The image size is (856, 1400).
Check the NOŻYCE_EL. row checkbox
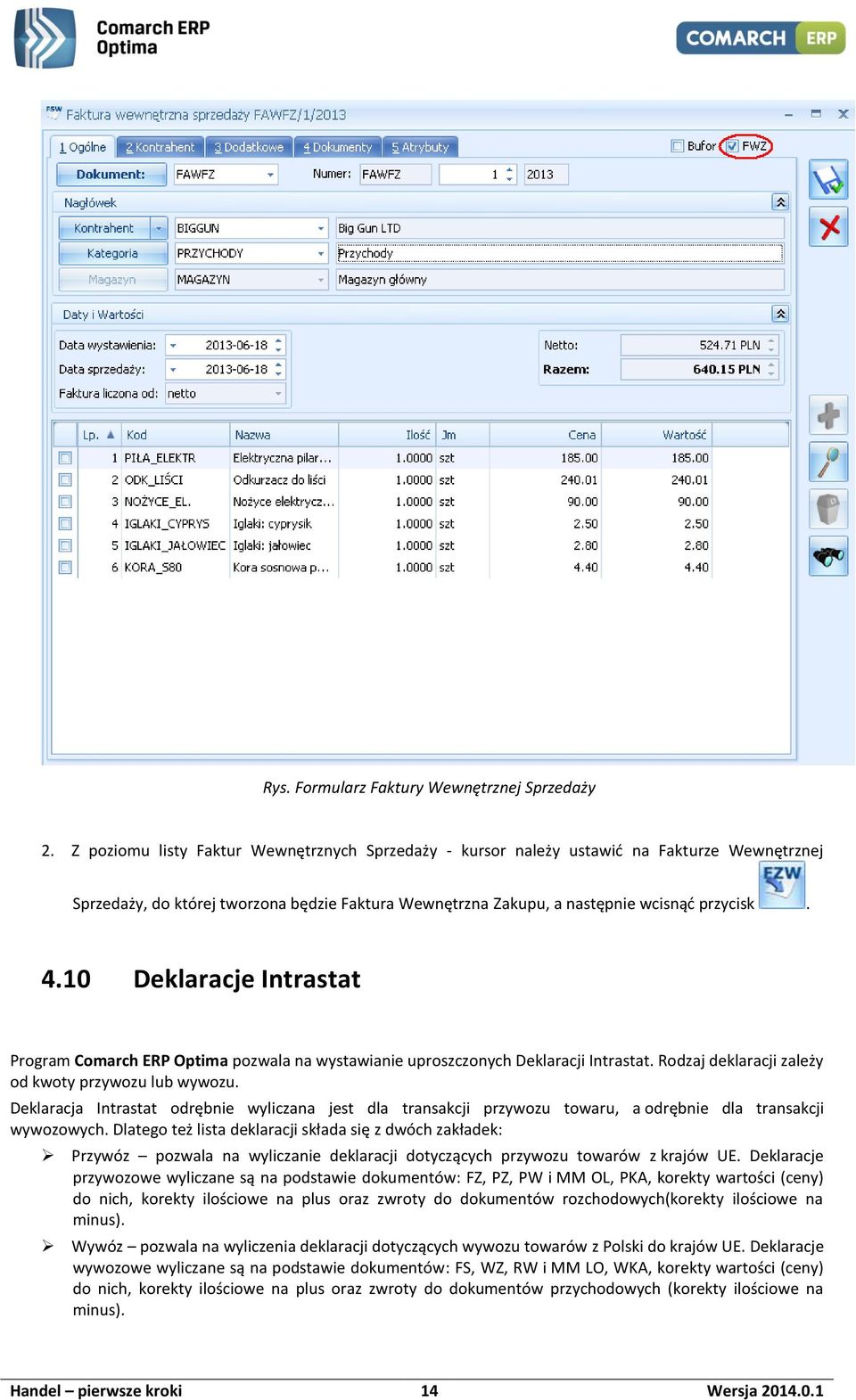(x=65, y=502)
